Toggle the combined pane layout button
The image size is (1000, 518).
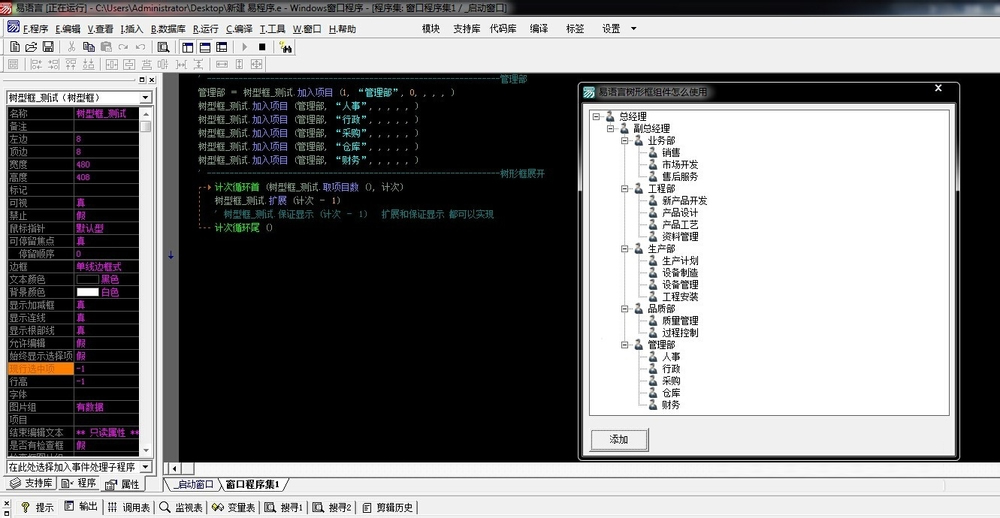tap(221, 47)
